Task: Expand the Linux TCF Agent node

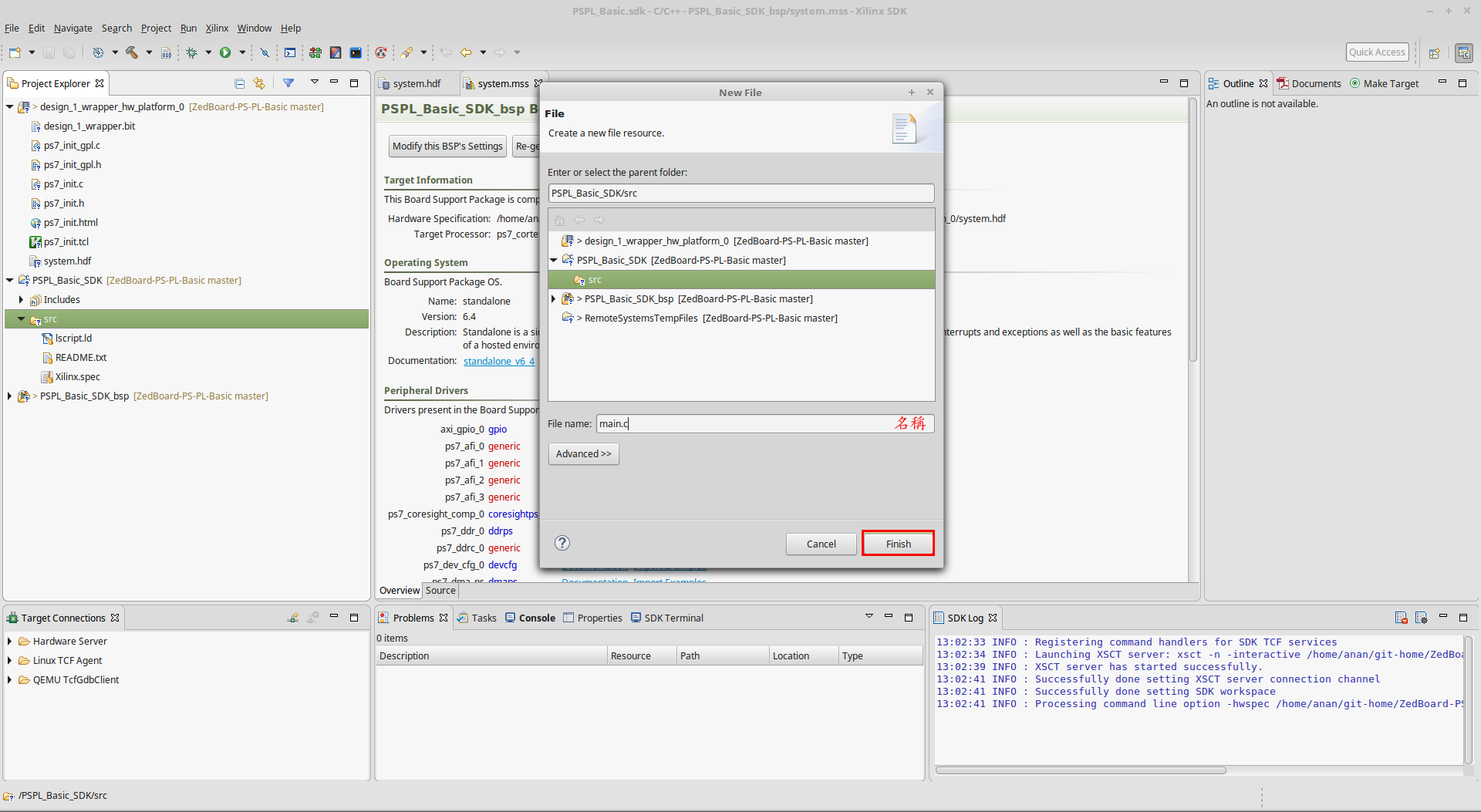Action: 10,661
